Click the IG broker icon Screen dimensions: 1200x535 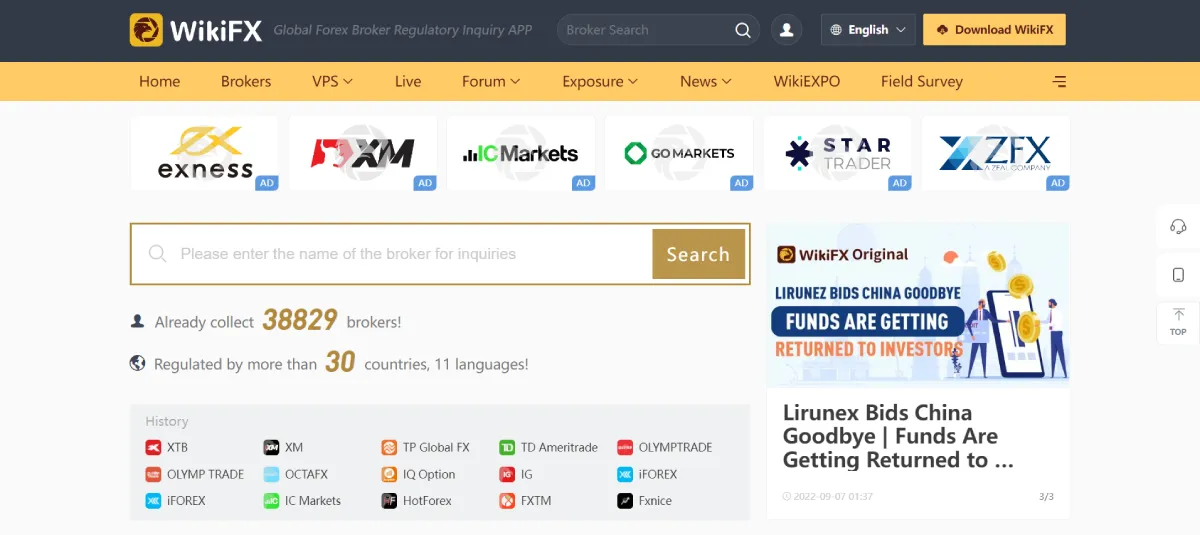pos(507,474)
